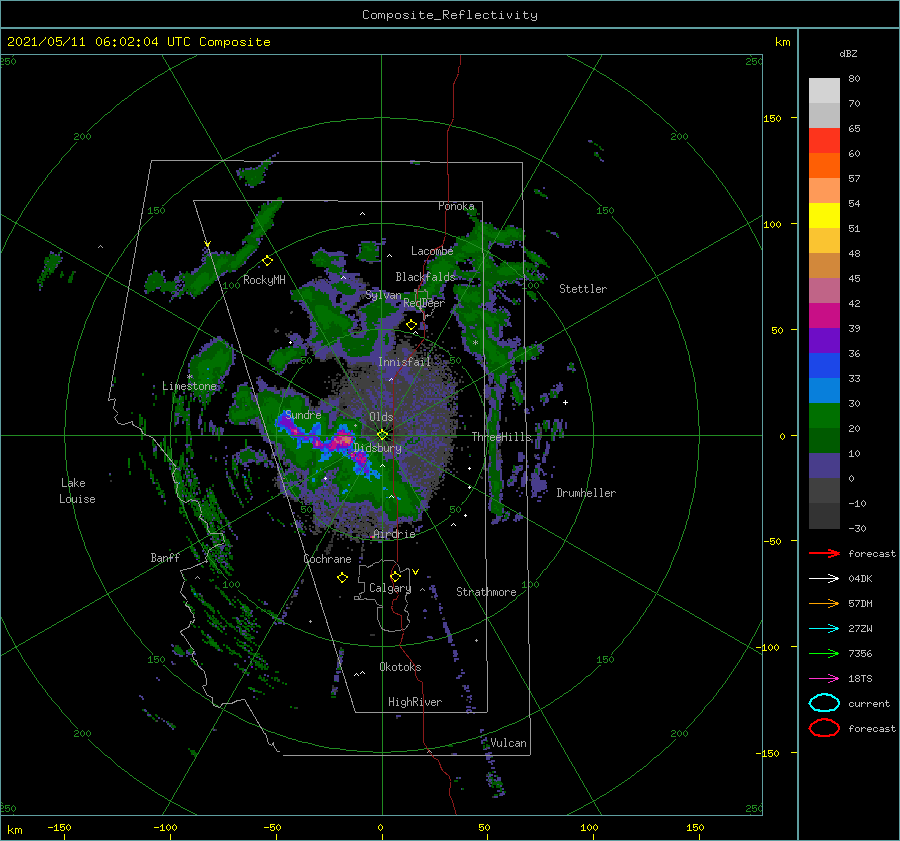Pick the red 65–60 dBZ color swatch
The height and width of the screenshot is (841, 900).
(x=824, y=141)
